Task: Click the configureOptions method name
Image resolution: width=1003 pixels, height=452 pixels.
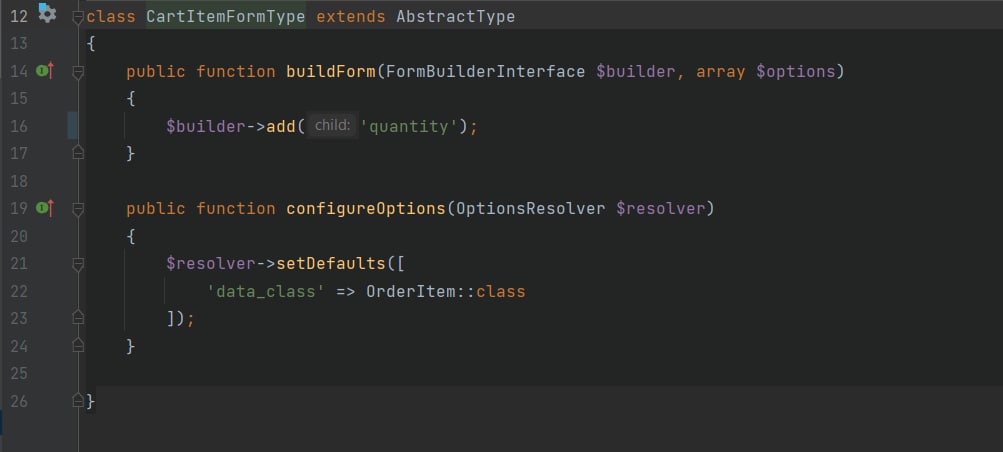Action: pyautogui.click(x=366, y=208)
